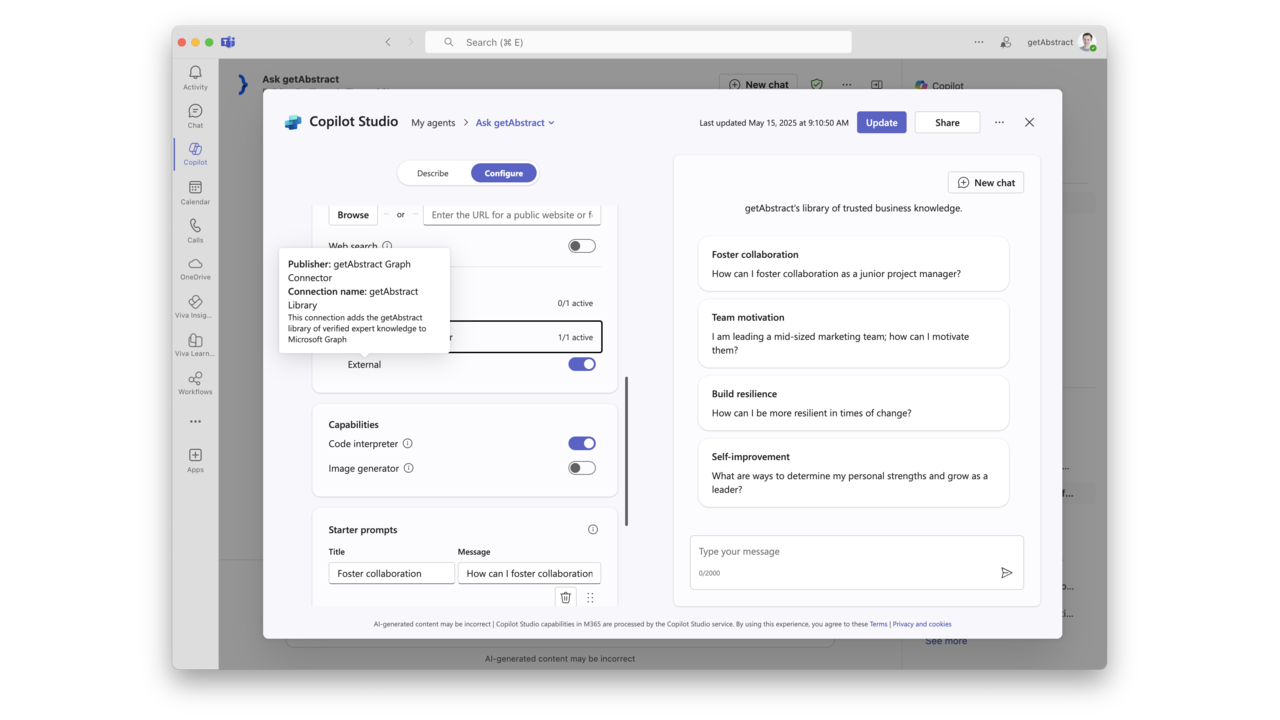This screenshot has height=720, width=1280.
Task: Click the Update button
Action: (x=882, y=122)
